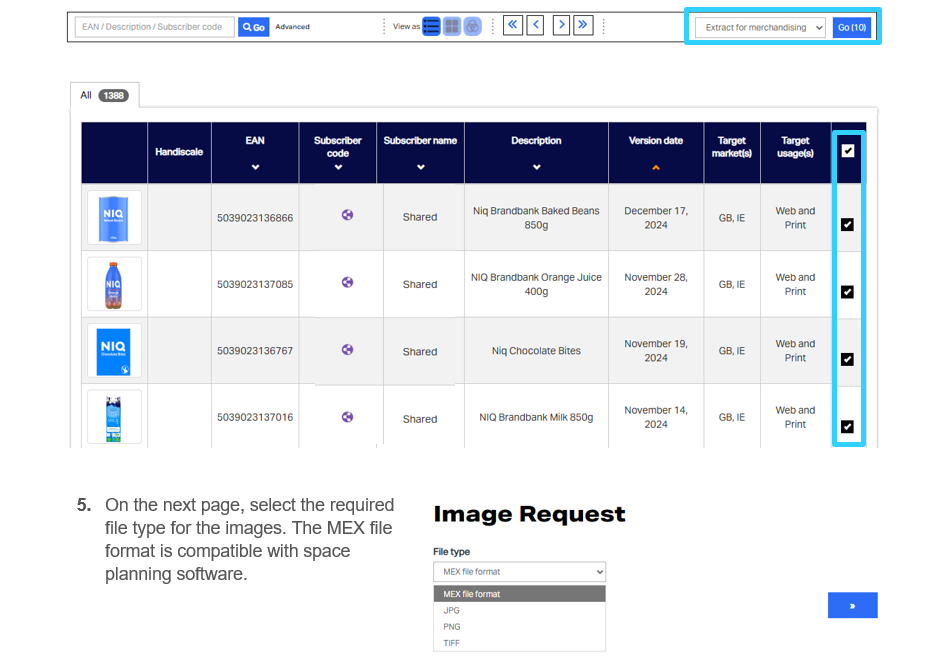
Task: Open the File type combo box
Action: [x=519, y=572]
